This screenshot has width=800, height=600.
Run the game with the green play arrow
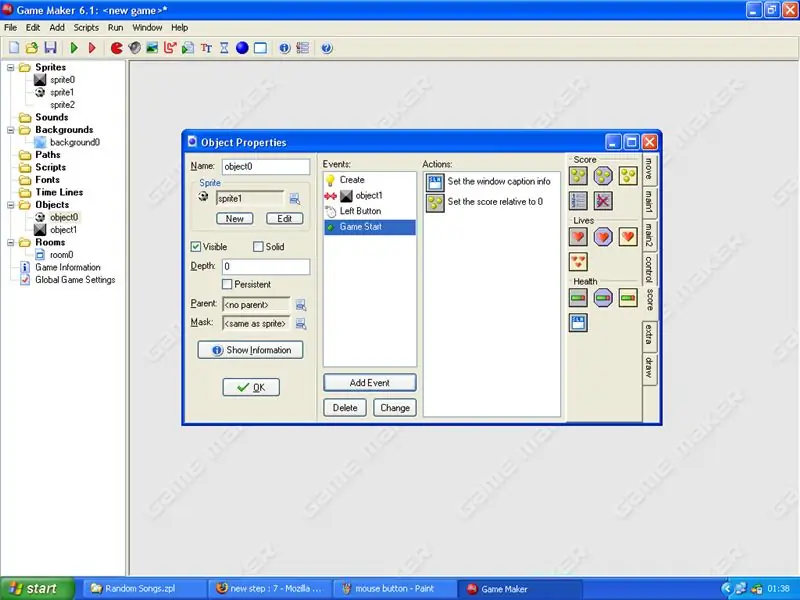(x=74, y=48)
